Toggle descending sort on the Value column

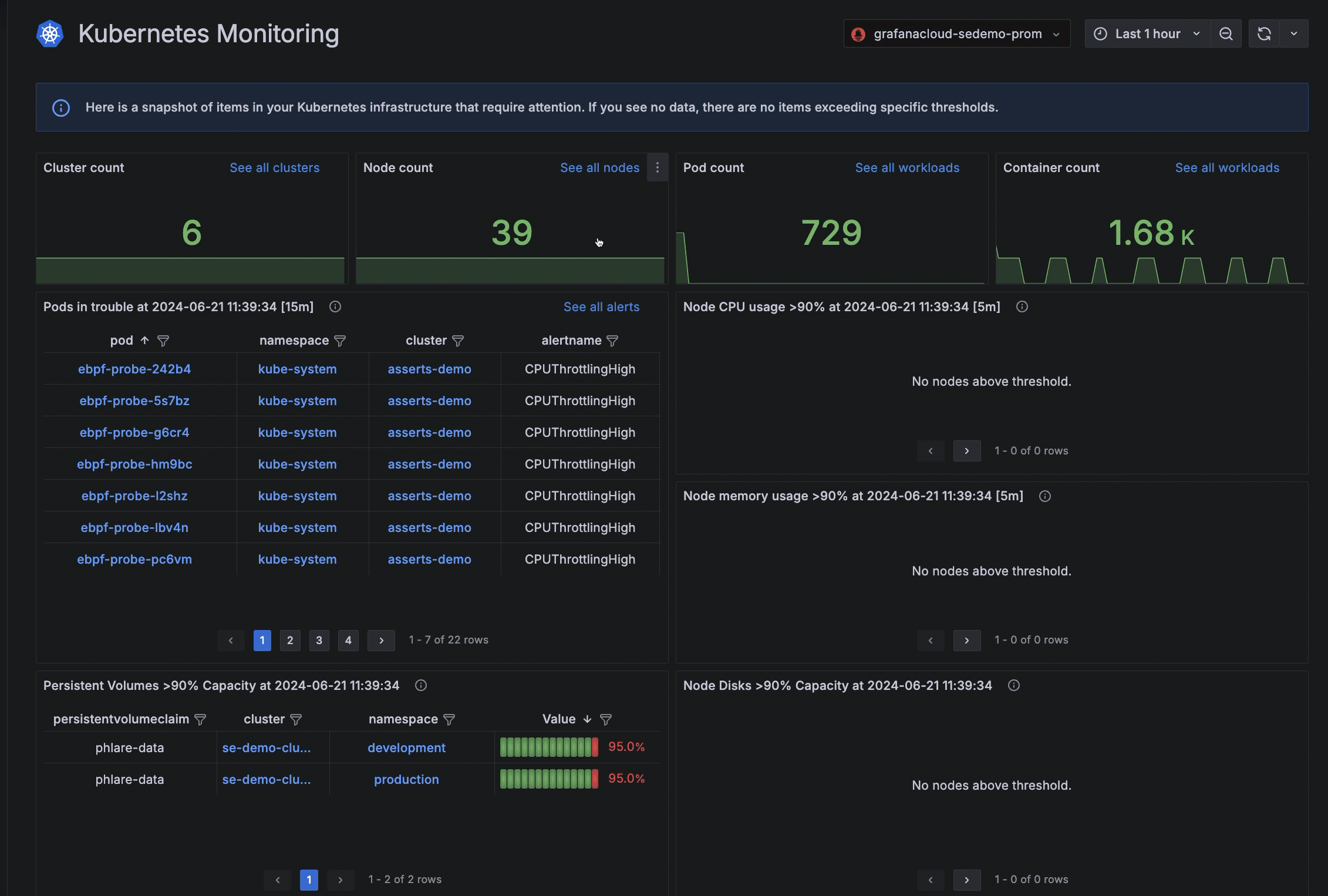tap(586, 719)
